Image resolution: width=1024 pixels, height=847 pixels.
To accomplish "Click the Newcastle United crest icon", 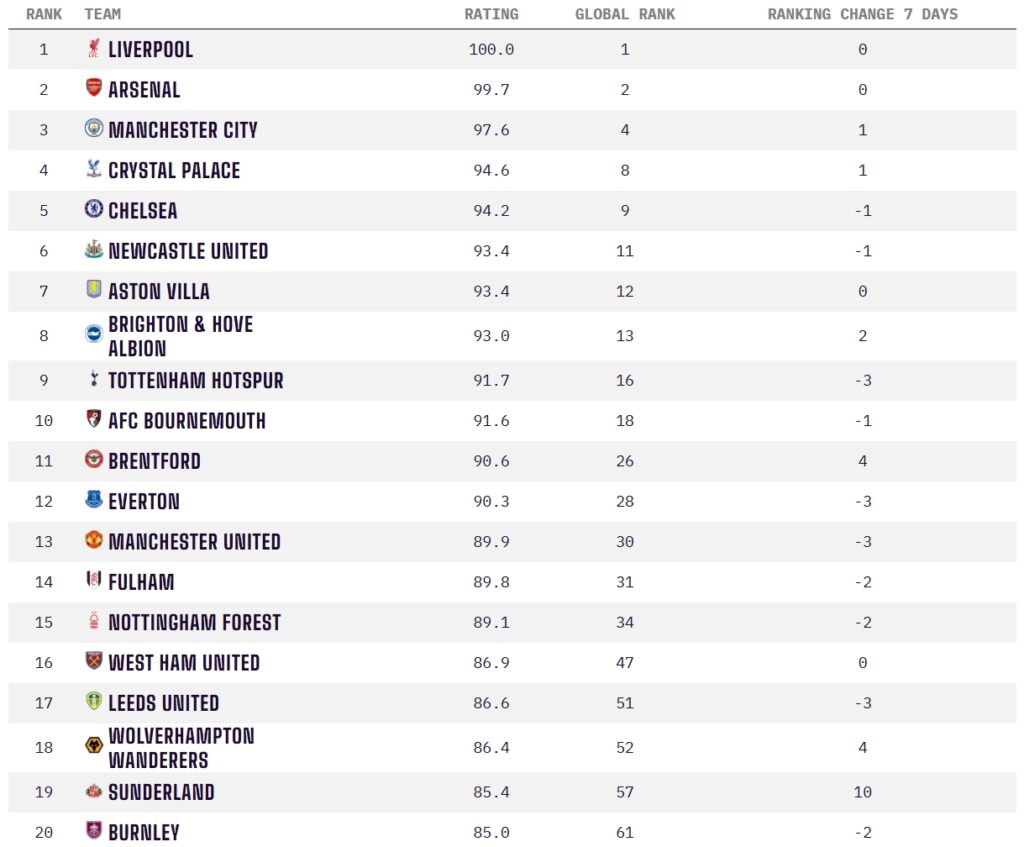I will [x=94, y=250].
